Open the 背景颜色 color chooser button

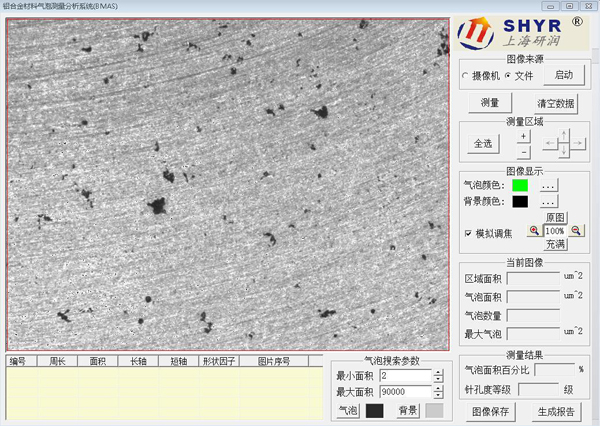(548, 202)
